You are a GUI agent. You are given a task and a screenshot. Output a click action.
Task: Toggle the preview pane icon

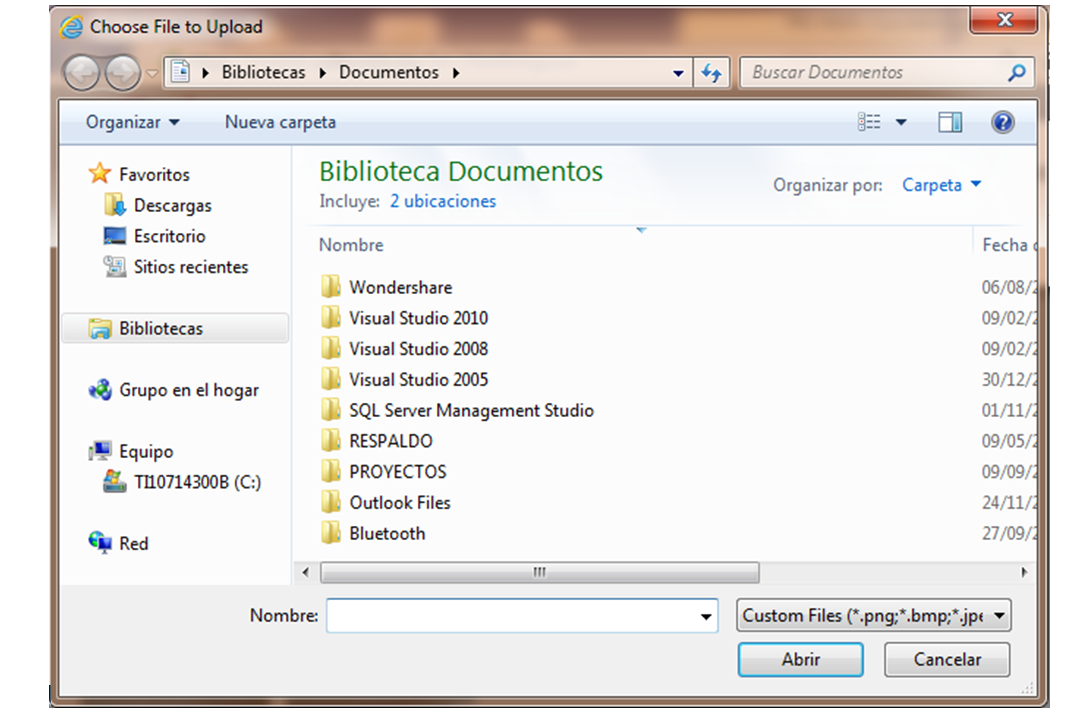click(x=949, y=122)
